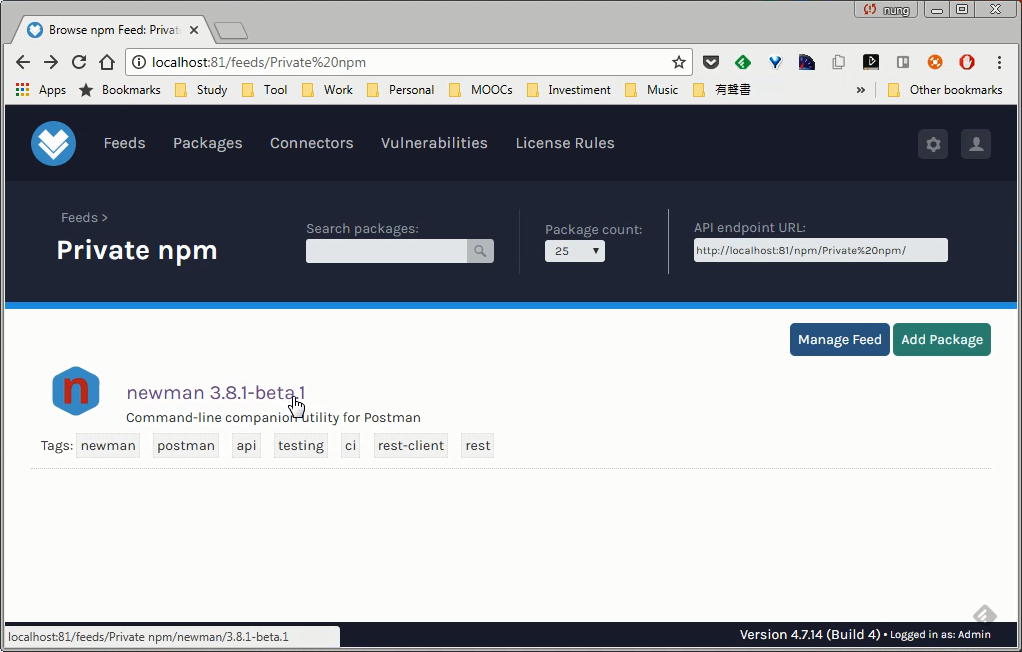
Task: Open the Music bookmarks folder
Action: click(652, 90)
